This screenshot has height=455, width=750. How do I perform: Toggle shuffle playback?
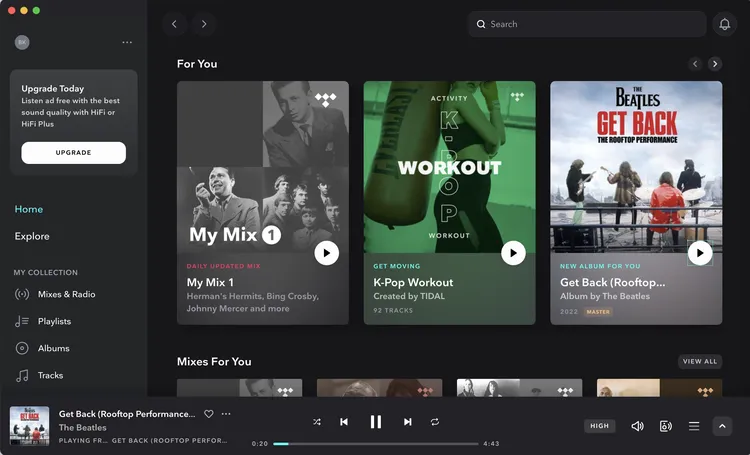[x=316, y=422]
